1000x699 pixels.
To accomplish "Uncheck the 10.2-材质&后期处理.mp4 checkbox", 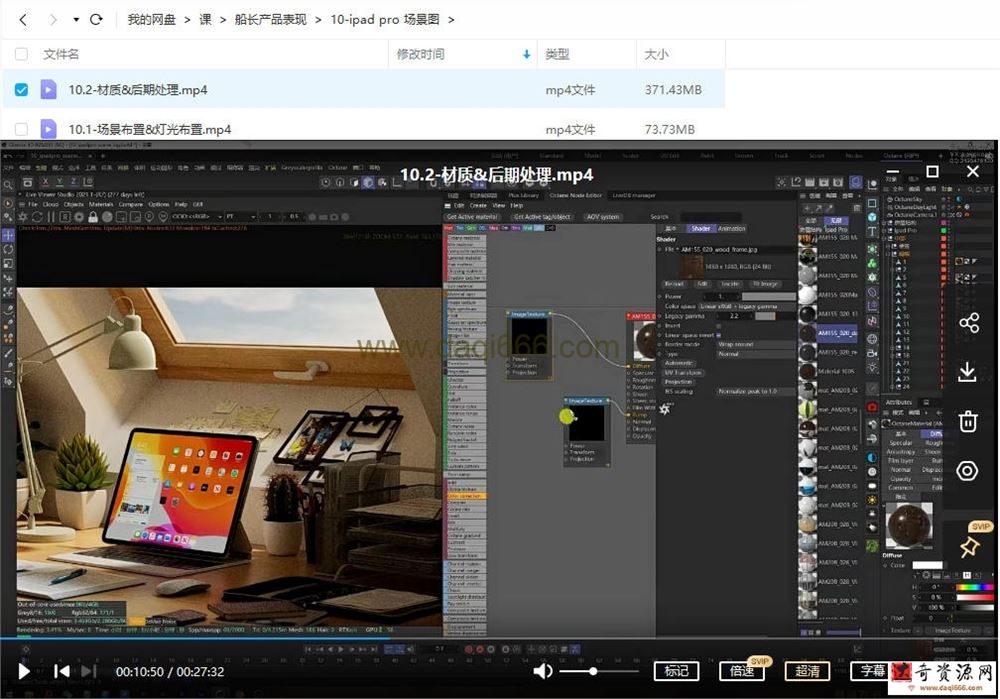I will point(21,89).
